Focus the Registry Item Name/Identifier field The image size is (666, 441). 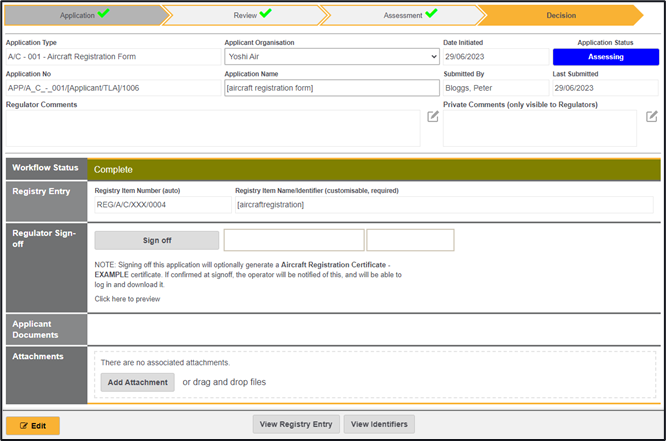(x=443, y=205)
